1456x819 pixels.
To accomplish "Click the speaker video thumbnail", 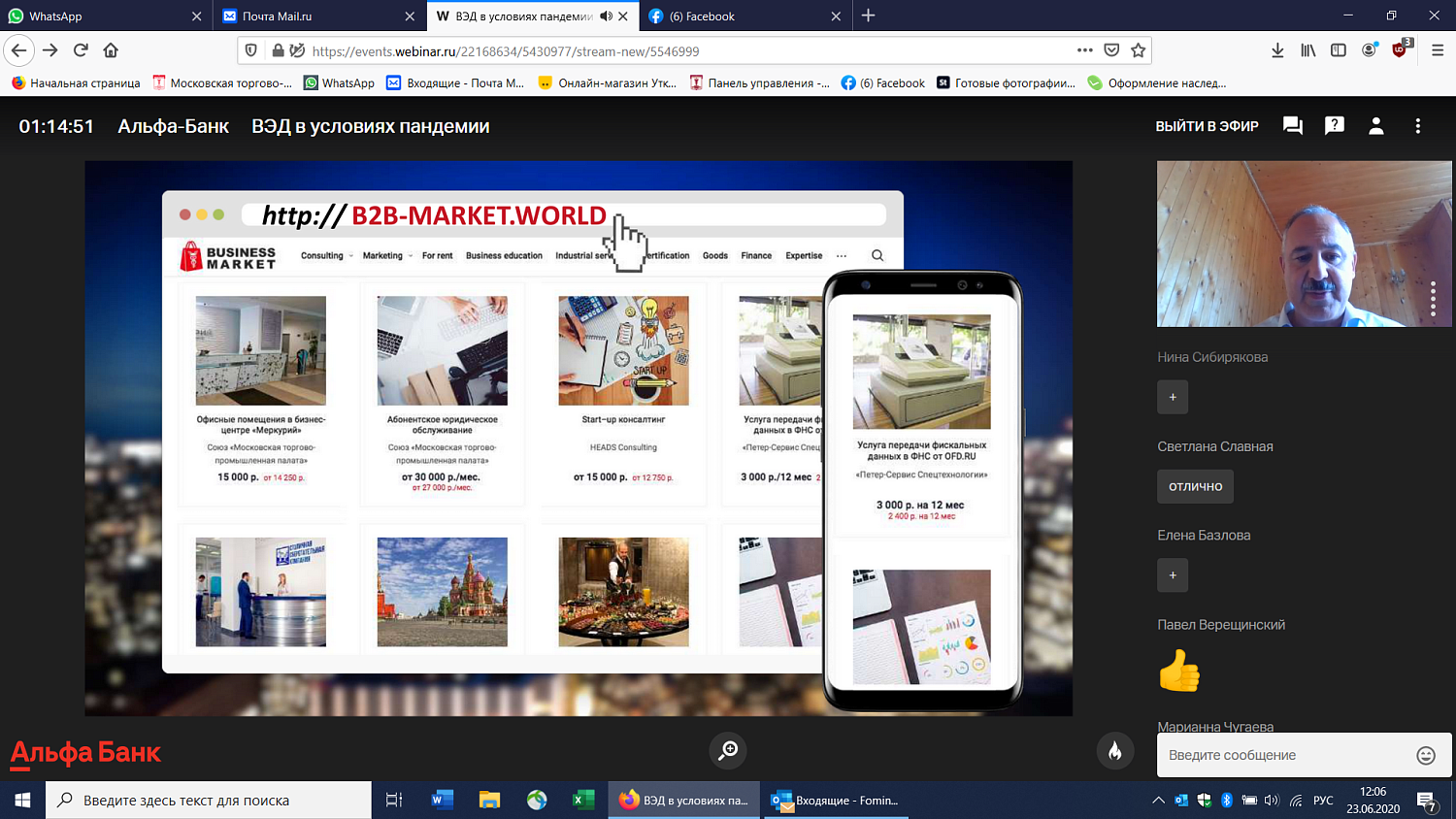I will [1305, 244].
